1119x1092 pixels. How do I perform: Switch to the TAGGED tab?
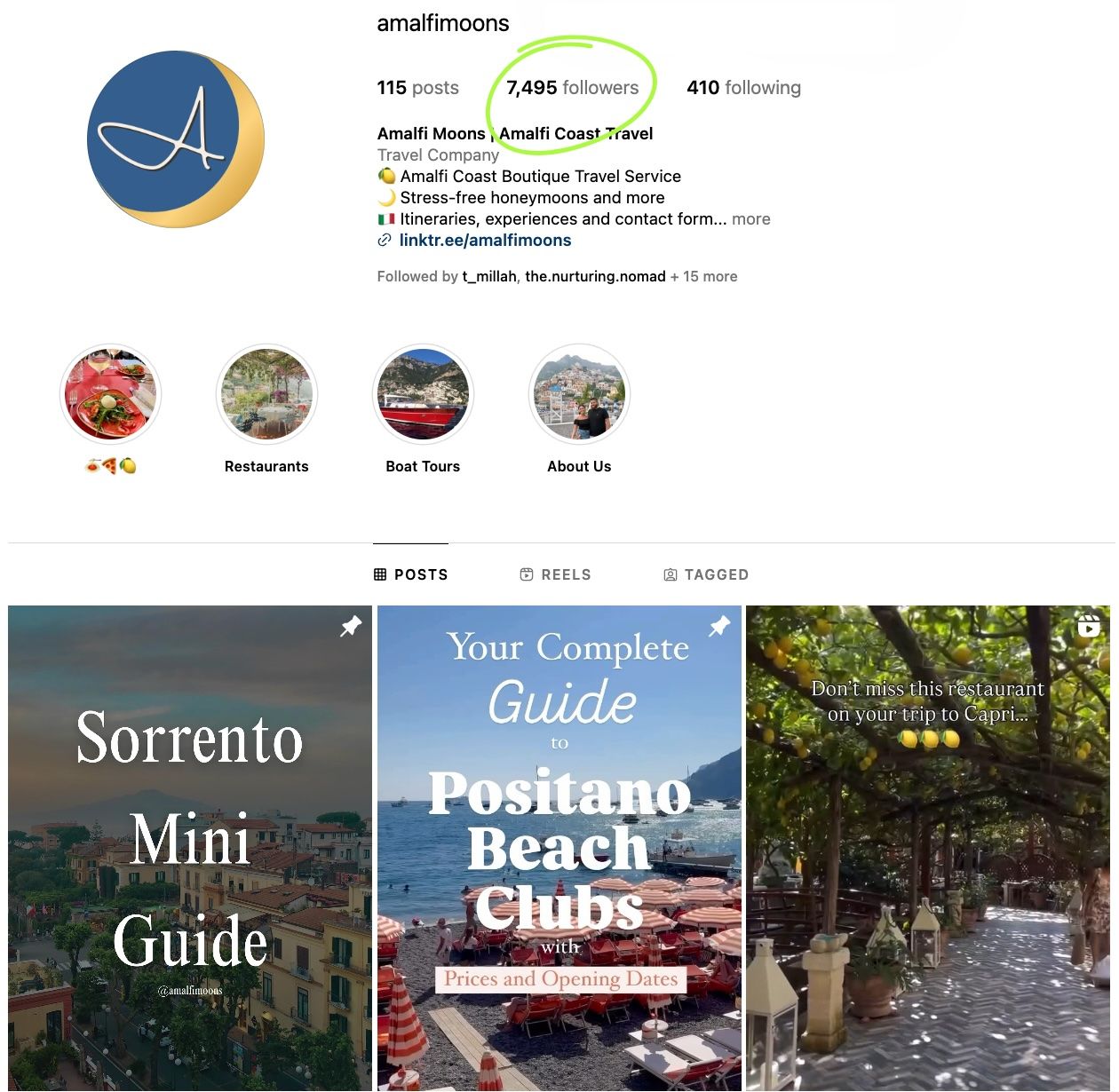pyautogui.click(x=706, y=574)
